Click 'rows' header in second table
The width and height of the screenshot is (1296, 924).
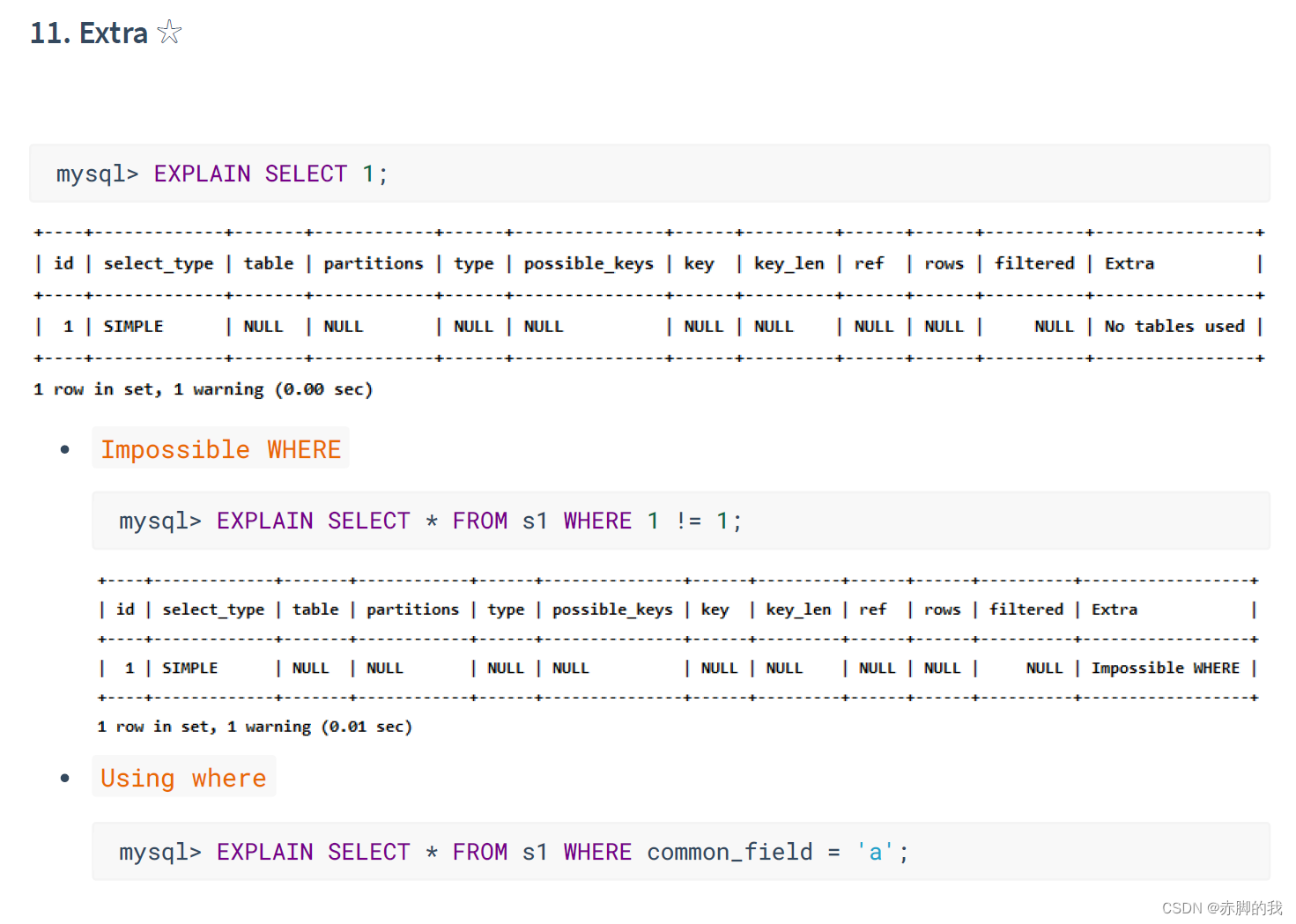tap(942, 610)
